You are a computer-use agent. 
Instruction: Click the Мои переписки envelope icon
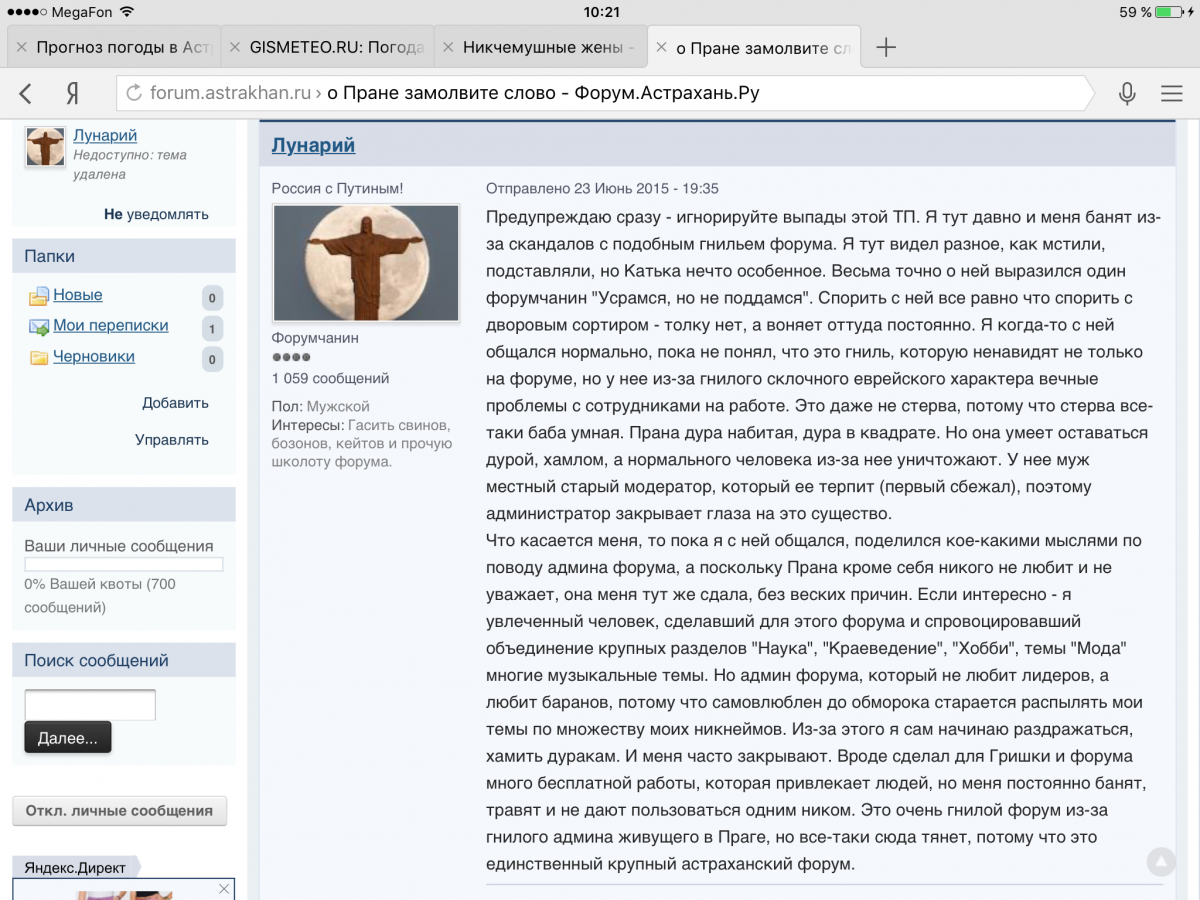[x=39, y=327]
